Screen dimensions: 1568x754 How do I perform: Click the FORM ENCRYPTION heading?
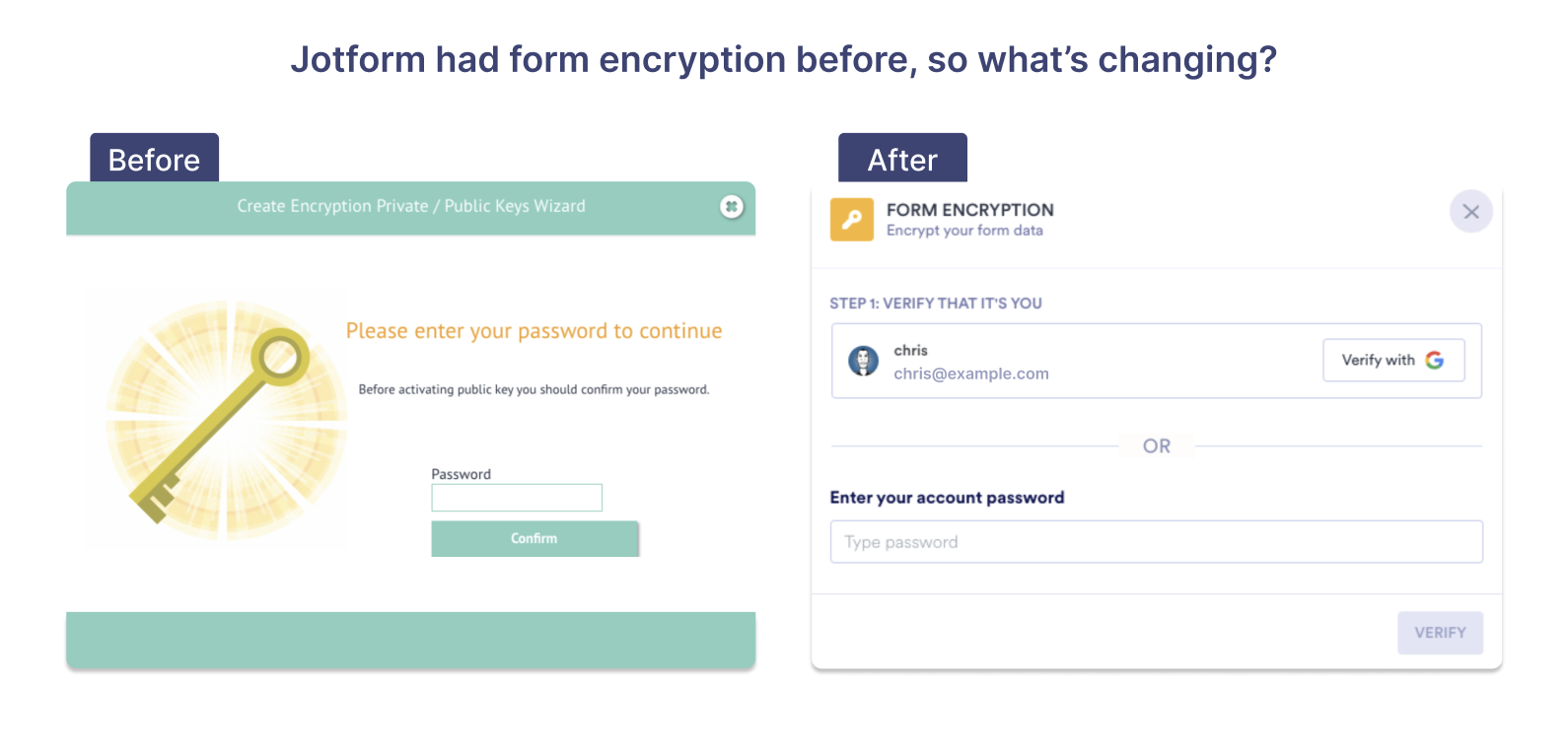tap(969, 210)
